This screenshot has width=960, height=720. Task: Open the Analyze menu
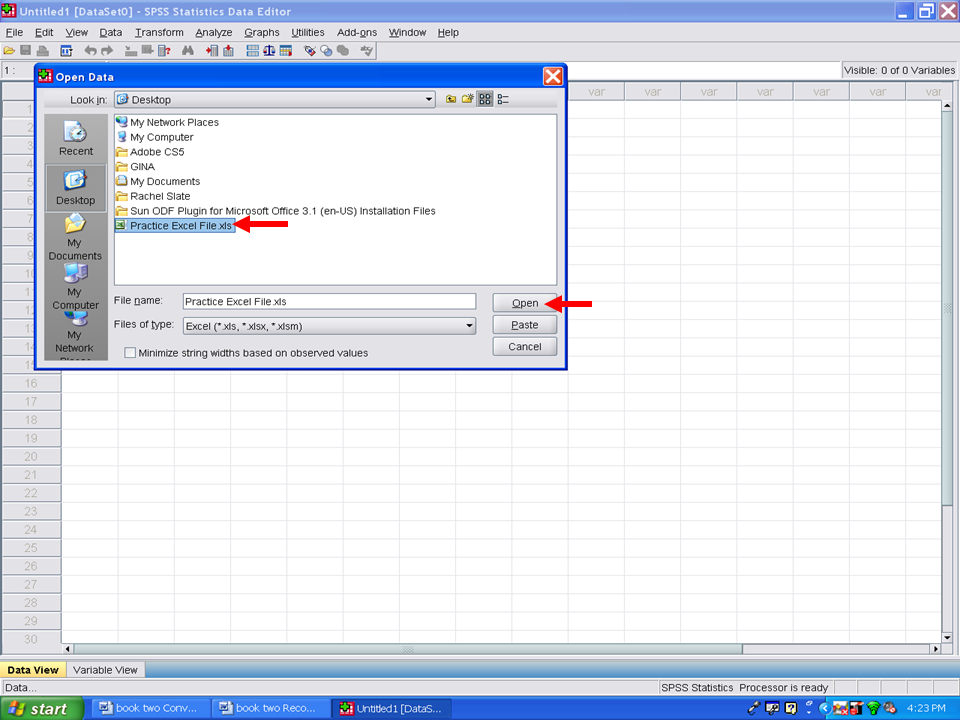(214, 32)
